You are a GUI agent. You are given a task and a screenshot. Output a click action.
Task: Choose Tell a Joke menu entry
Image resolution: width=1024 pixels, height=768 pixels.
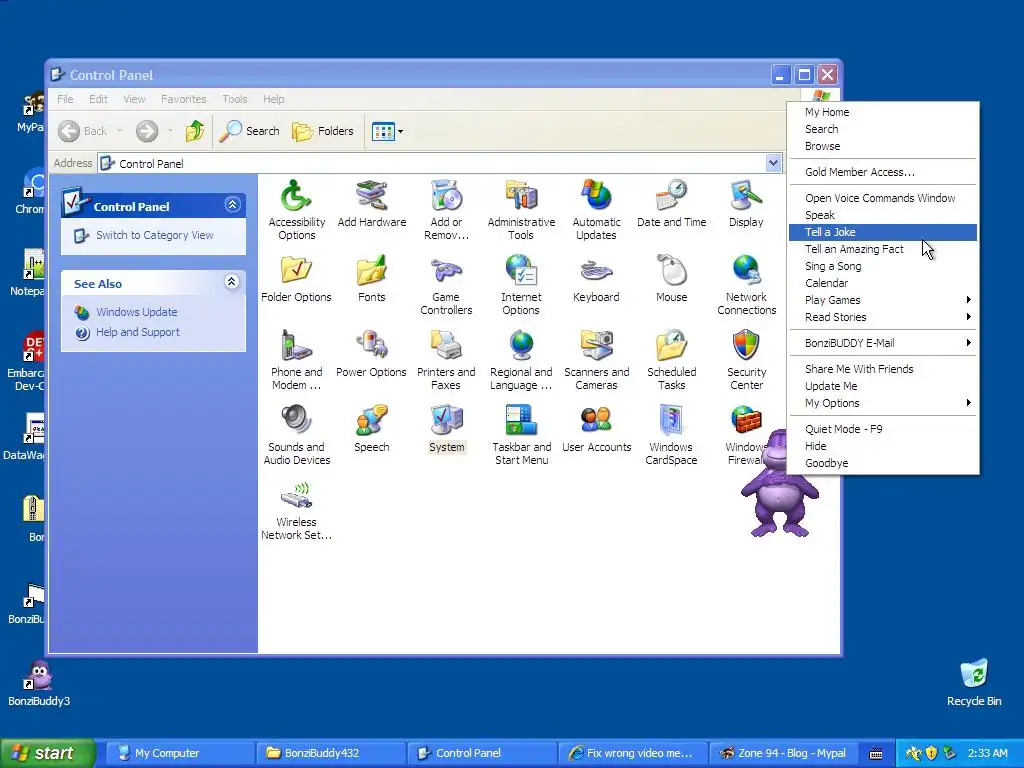[x=882, y=232]
